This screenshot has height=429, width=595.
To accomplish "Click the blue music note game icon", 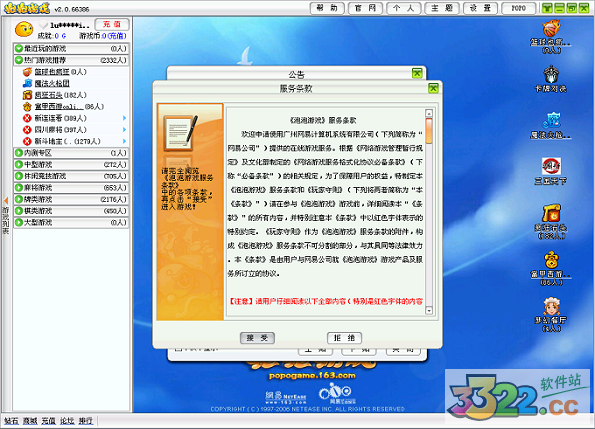I will (x=551, y=121).
